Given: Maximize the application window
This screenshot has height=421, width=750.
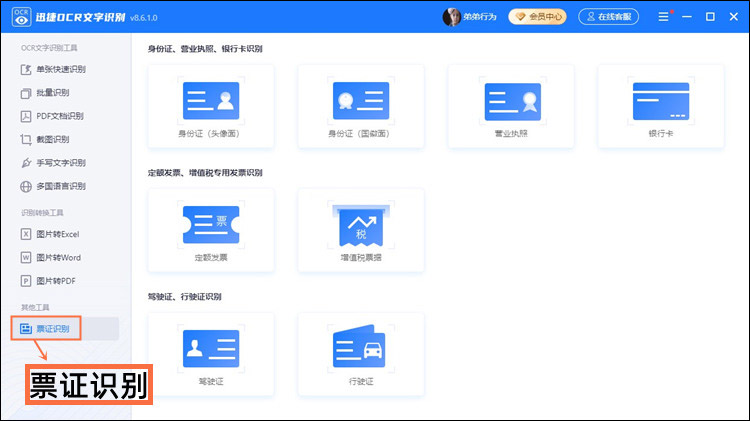Looking at the screenshot, I should point(710,17).
